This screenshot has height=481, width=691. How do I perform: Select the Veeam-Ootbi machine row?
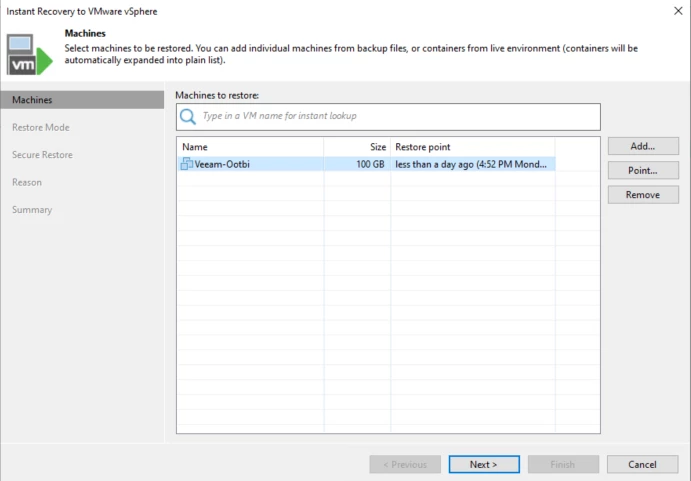pyautogui.click(x=366, y=164)
